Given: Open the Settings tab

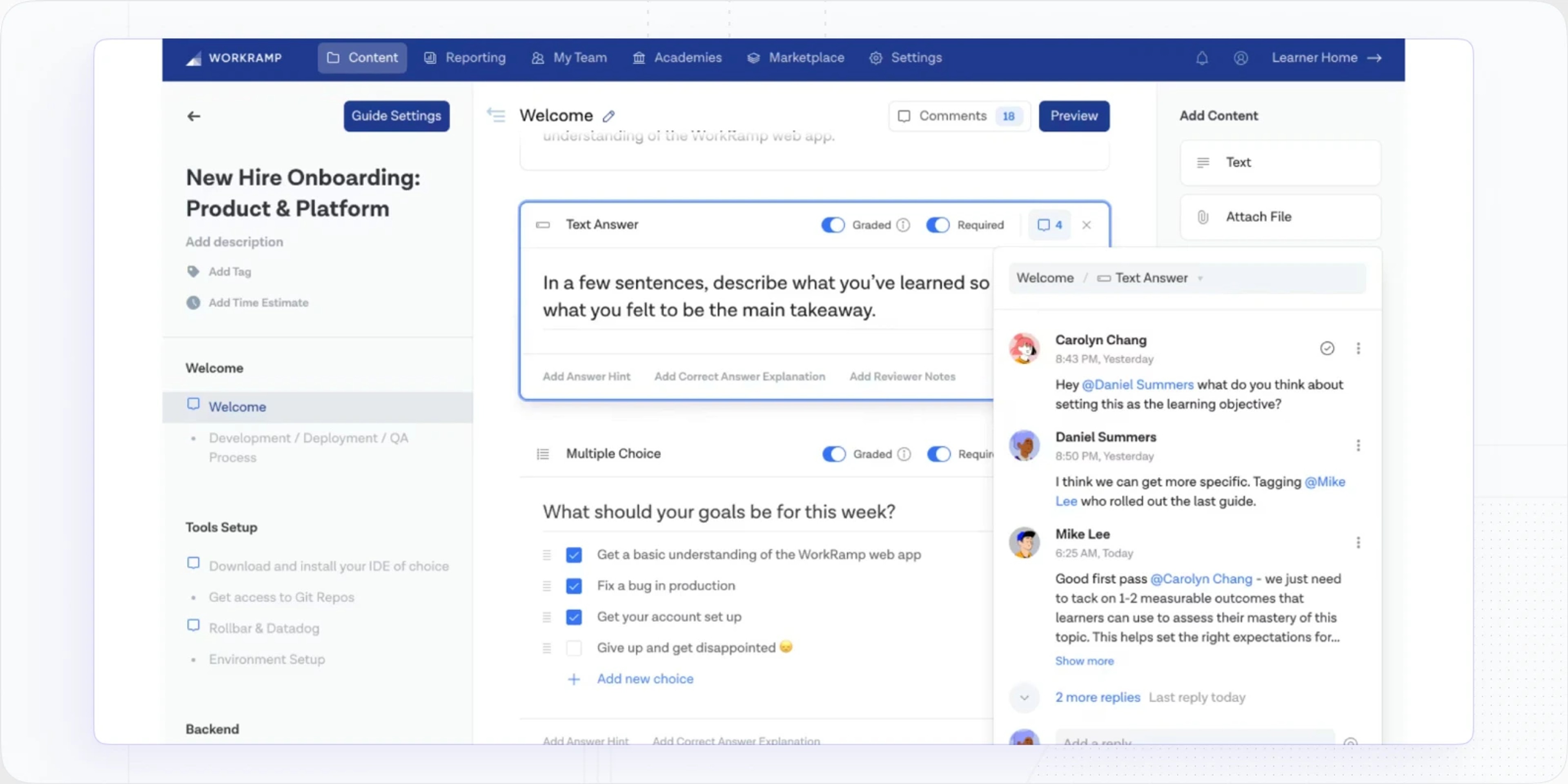Looking at the screenshot, I should click(x=906, y=58).
